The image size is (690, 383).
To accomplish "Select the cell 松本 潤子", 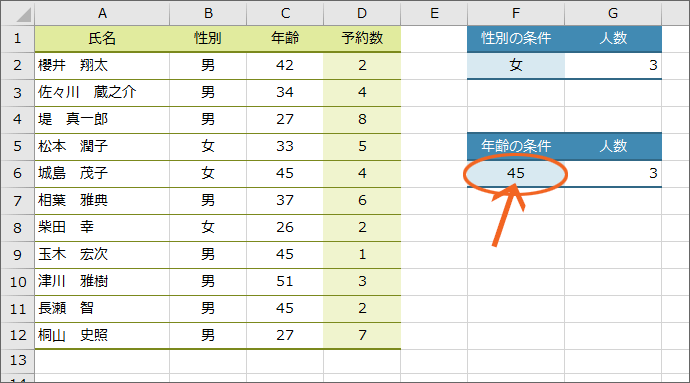I will pyautogui.click(x=102, y=147).
